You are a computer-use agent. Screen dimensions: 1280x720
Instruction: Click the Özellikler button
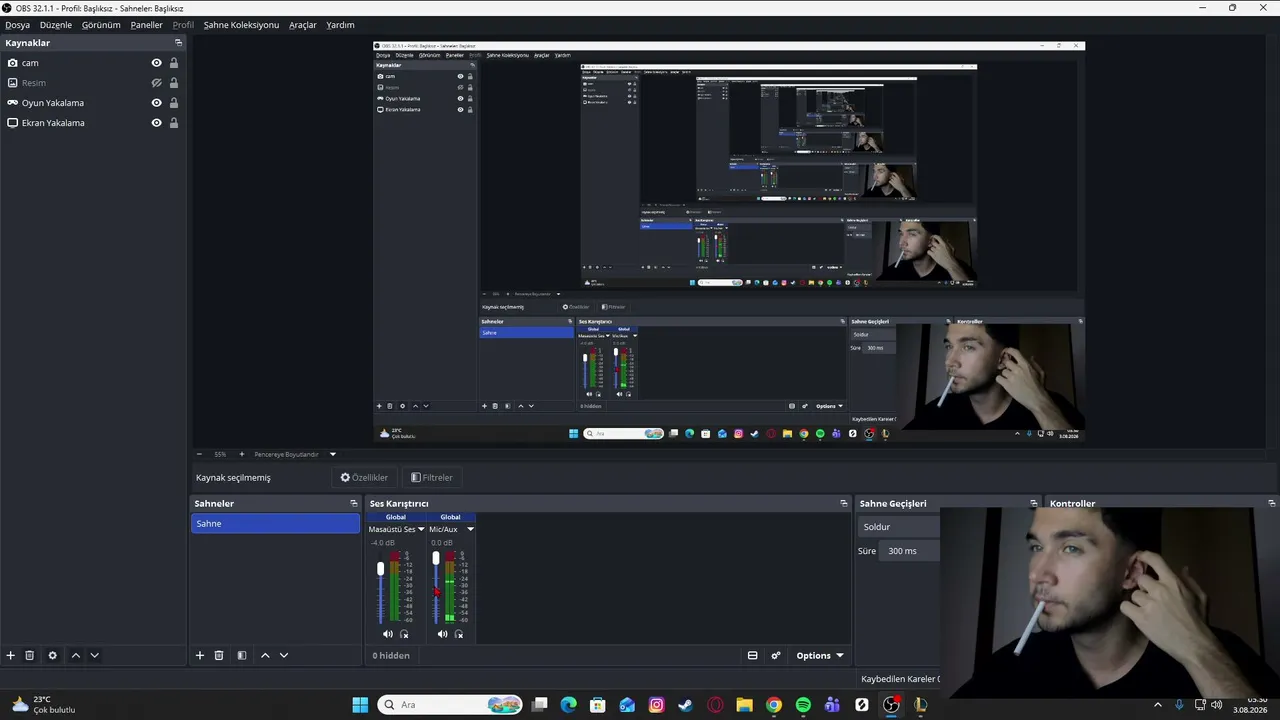click(x=364, y=478)
